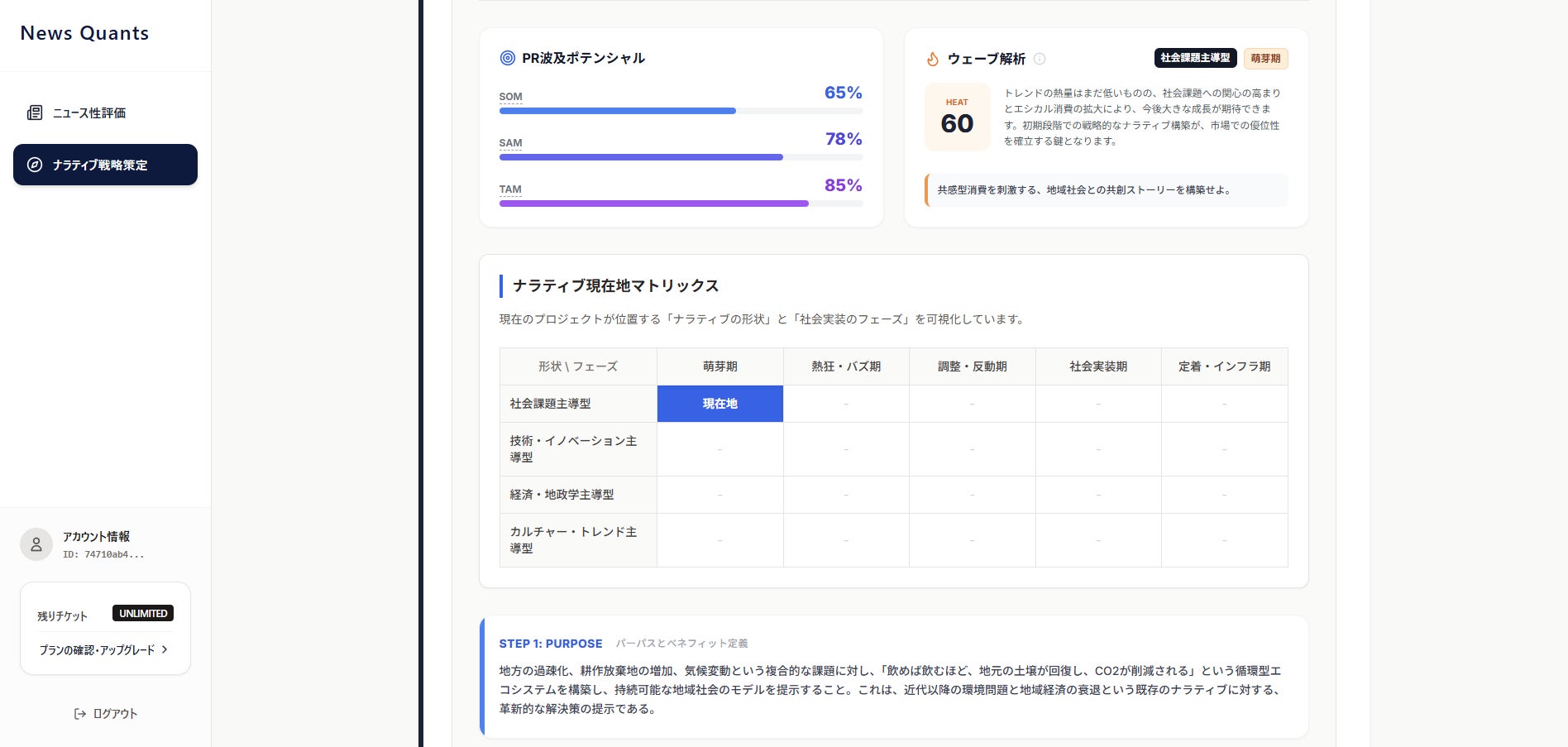
Task: Click the compass icon for ナラティブ戦略策定
Action: pyautogui.click(x=35, y=165)
